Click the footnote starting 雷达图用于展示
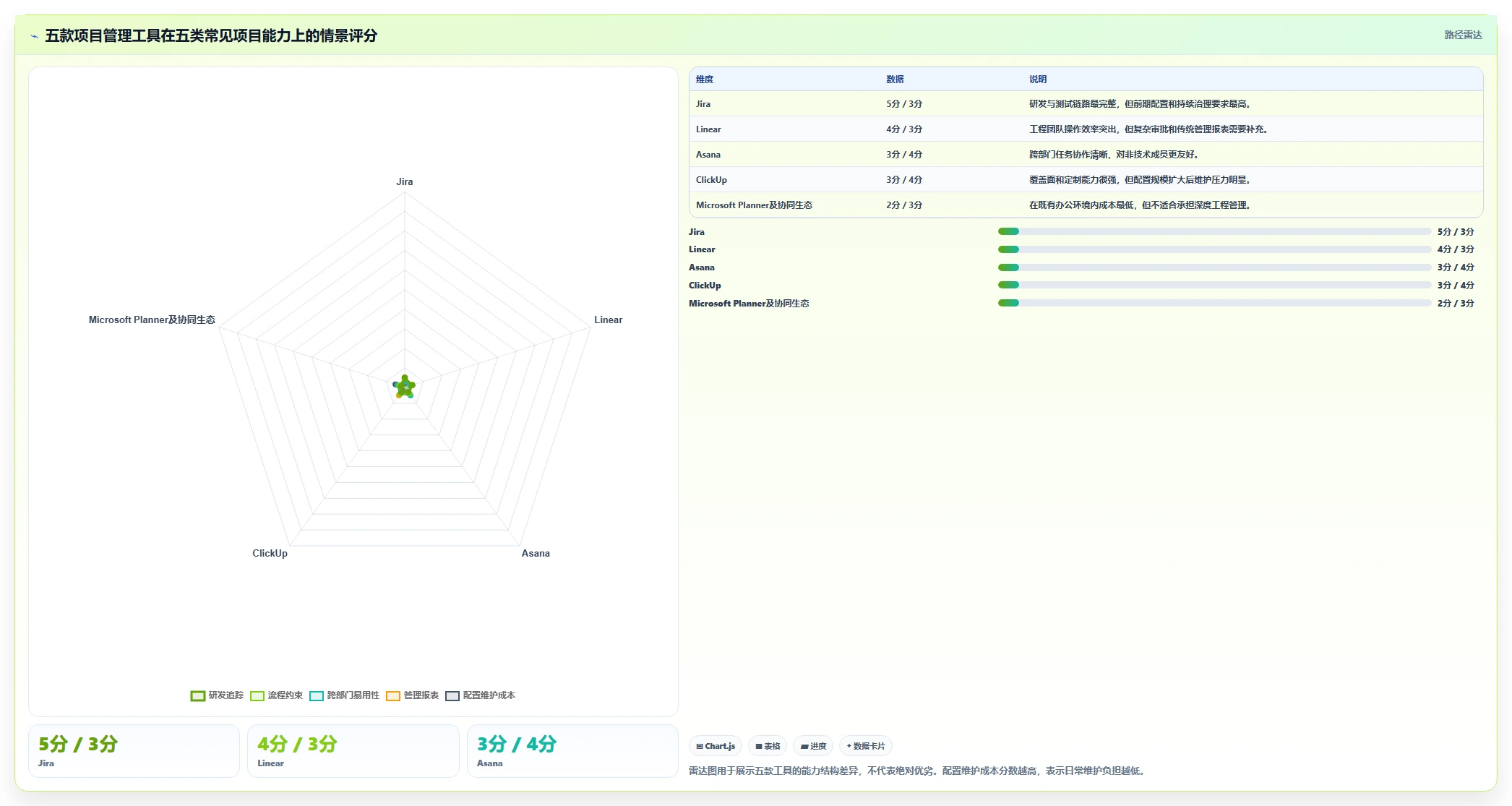 click(918, 771)
